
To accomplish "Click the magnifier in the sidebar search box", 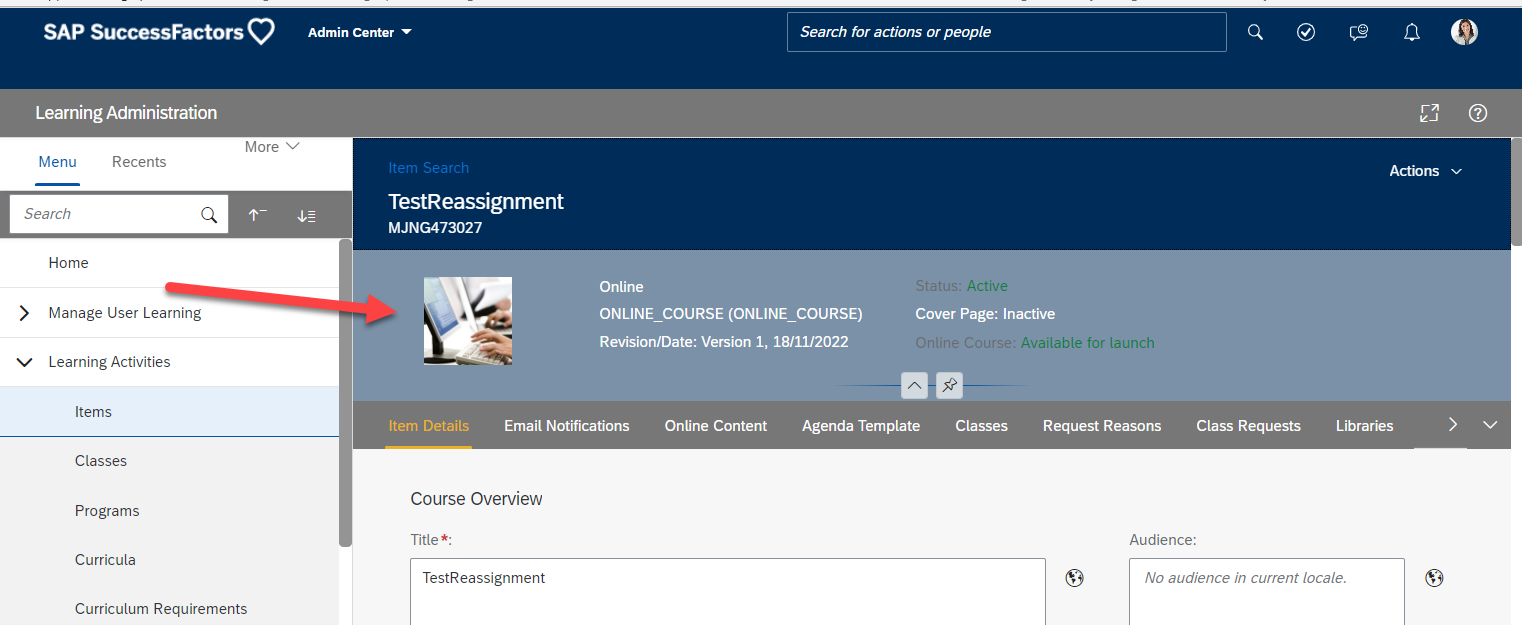I will [209, 214].
